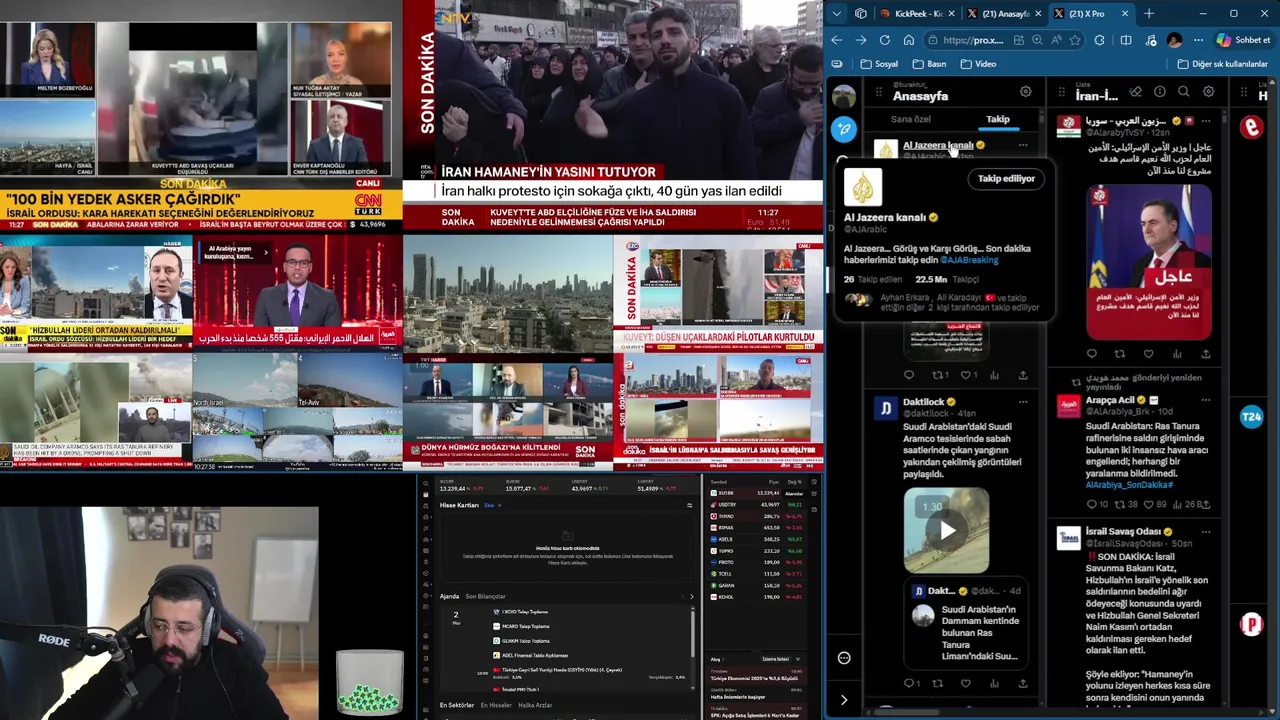Click the read aloud icon in address bar
This screenshot has height=720, width=1280.
[x=1056, y=40]
